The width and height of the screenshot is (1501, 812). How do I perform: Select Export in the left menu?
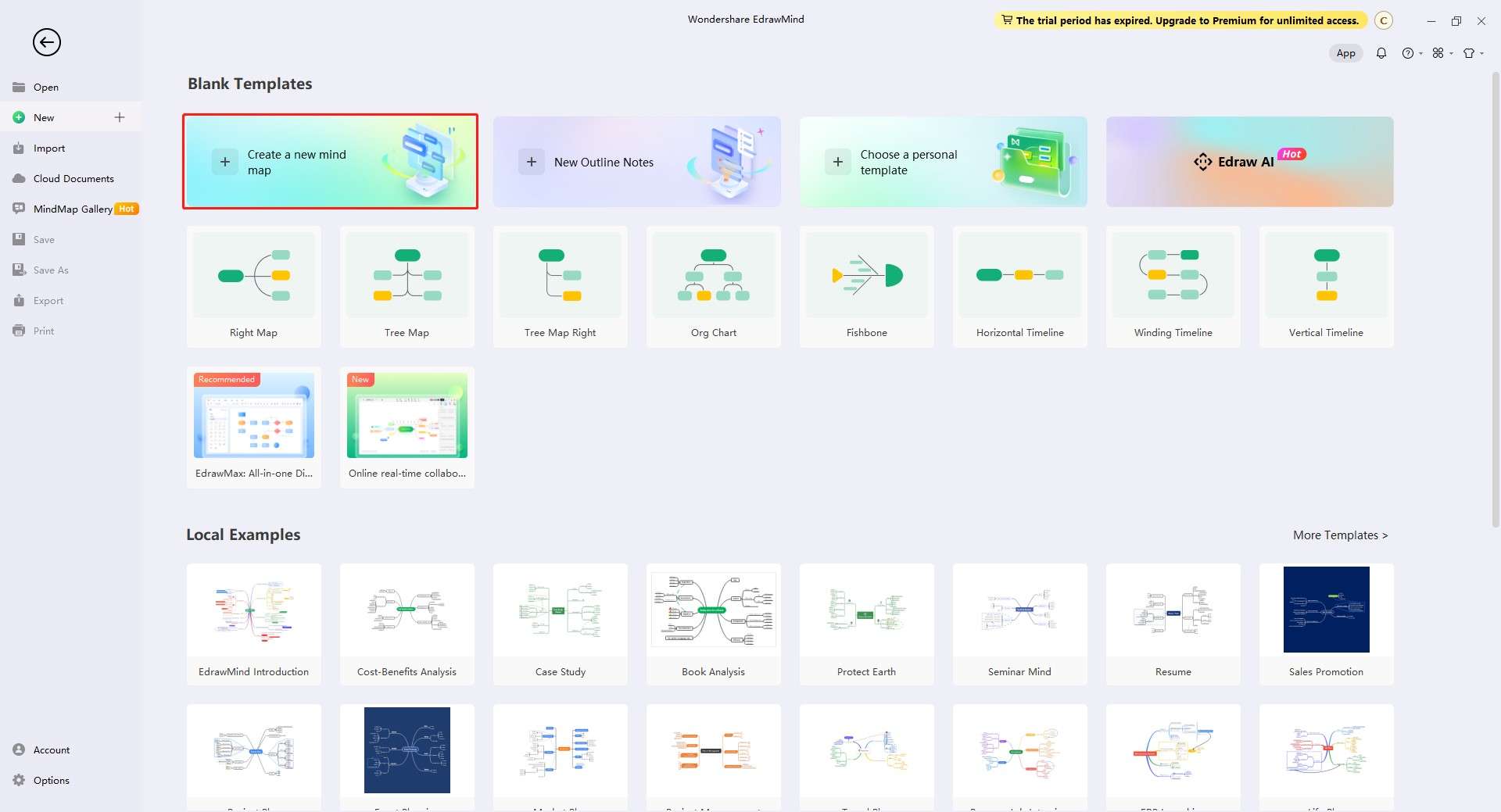point(71,300)
